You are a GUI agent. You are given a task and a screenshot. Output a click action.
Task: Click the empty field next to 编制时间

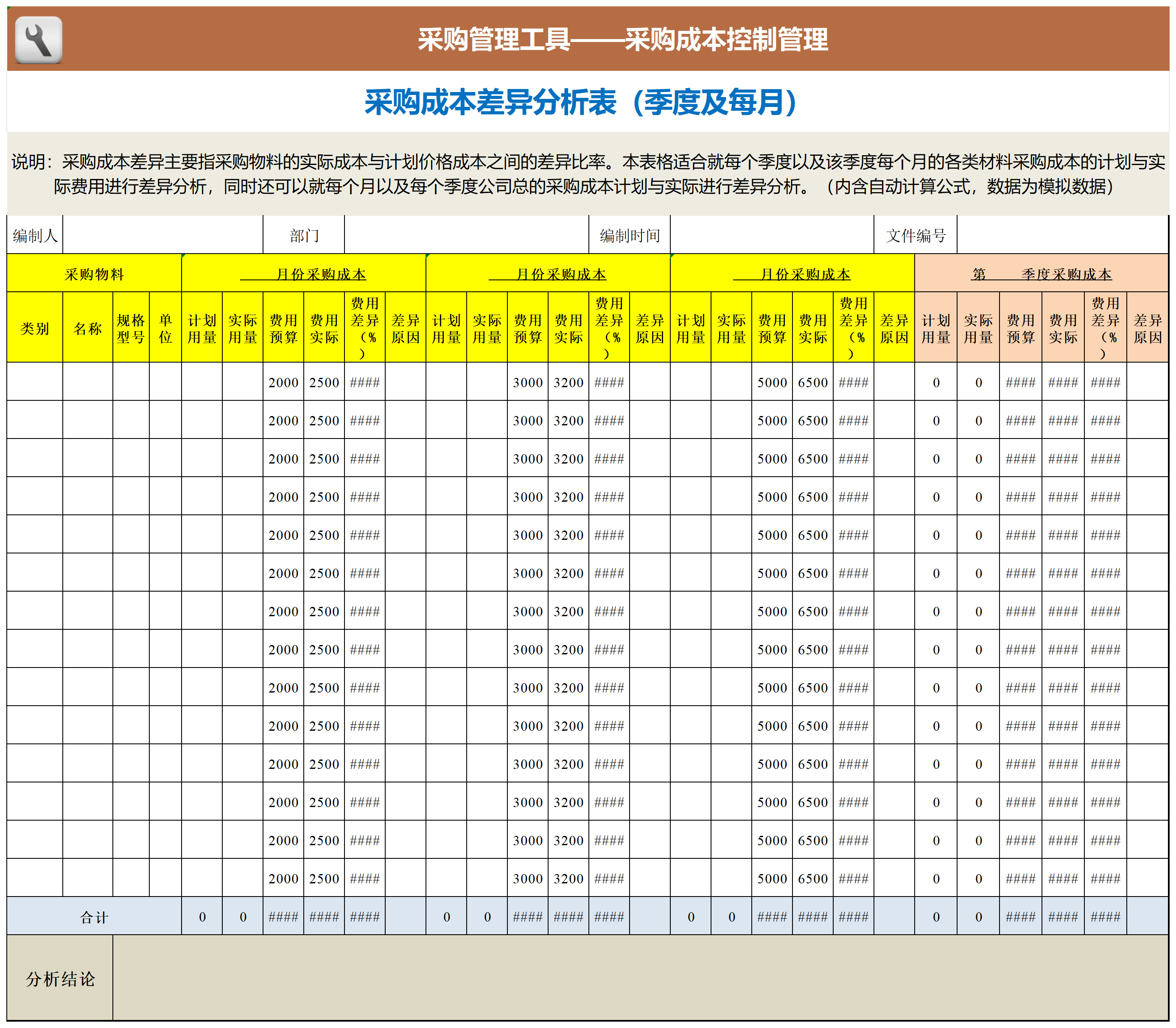pyautogui.click(x=772, y=235)
